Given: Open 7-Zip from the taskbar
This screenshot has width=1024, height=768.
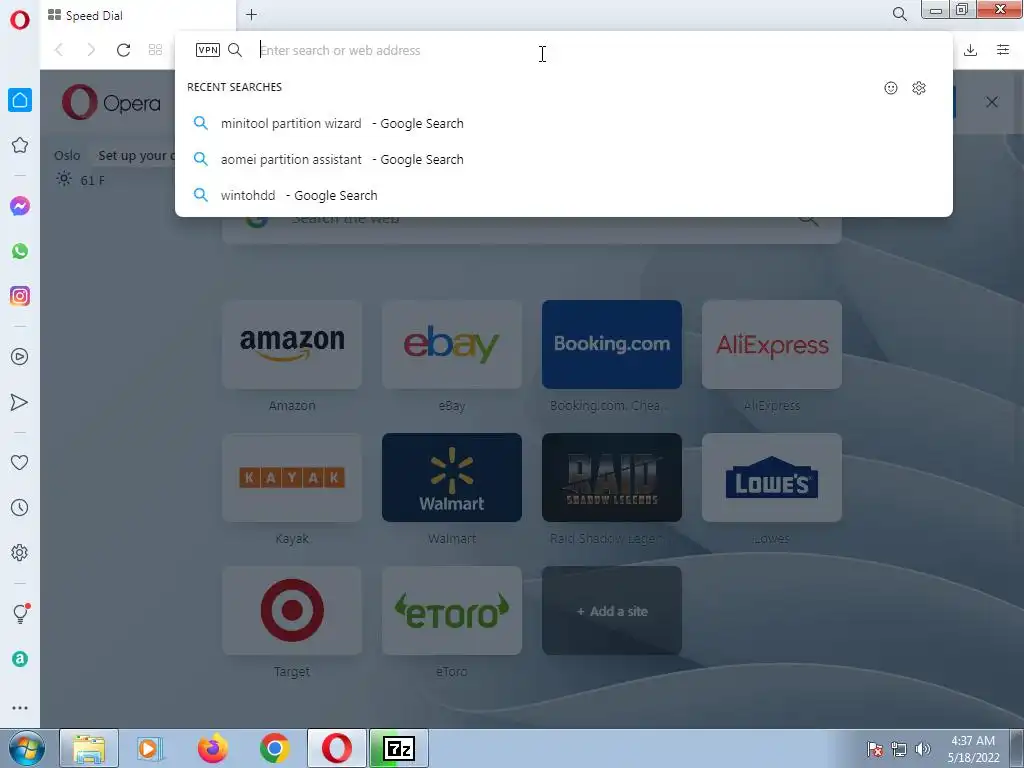Looking at the screenshot, I should pos(398,748).
